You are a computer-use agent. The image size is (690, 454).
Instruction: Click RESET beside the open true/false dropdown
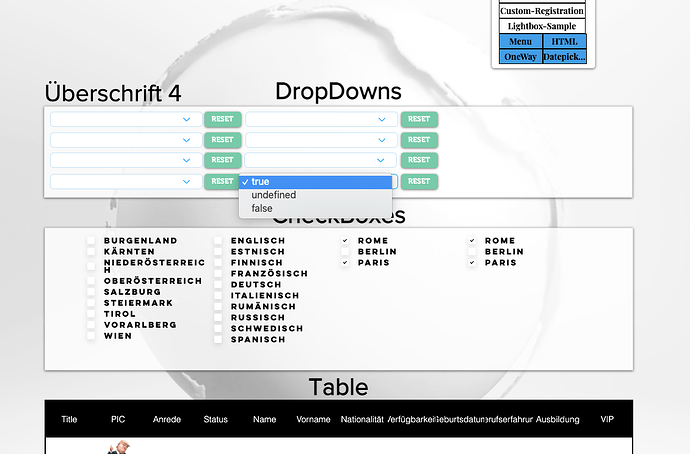coord(419,181)
